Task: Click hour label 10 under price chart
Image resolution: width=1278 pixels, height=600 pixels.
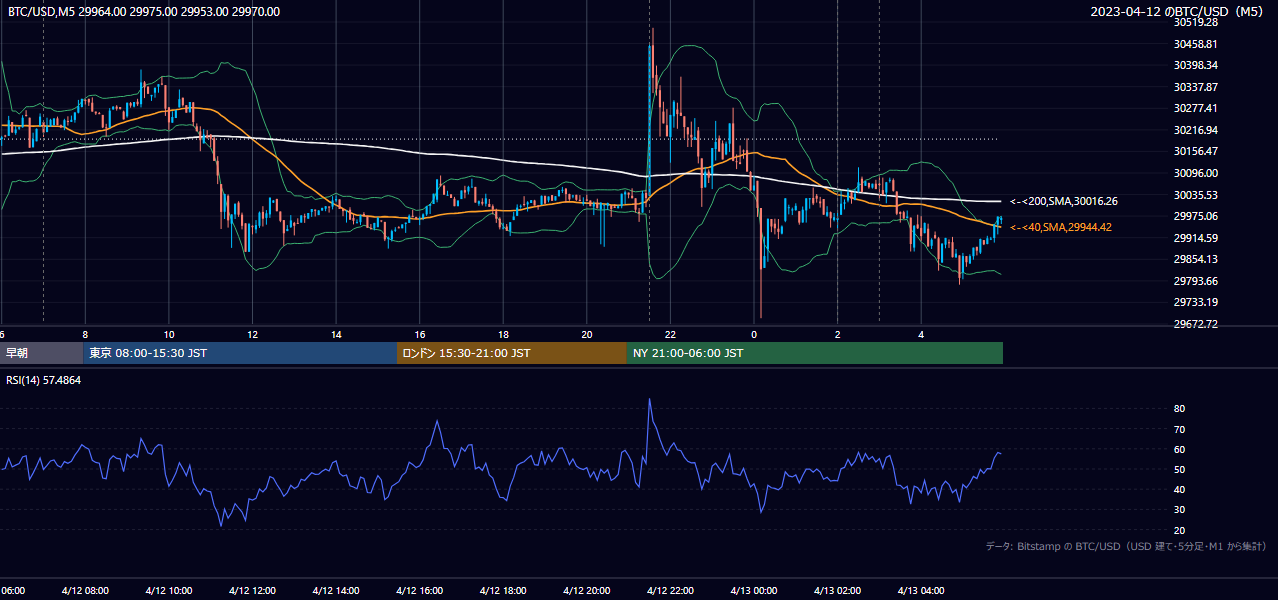Action: point(168,335)
